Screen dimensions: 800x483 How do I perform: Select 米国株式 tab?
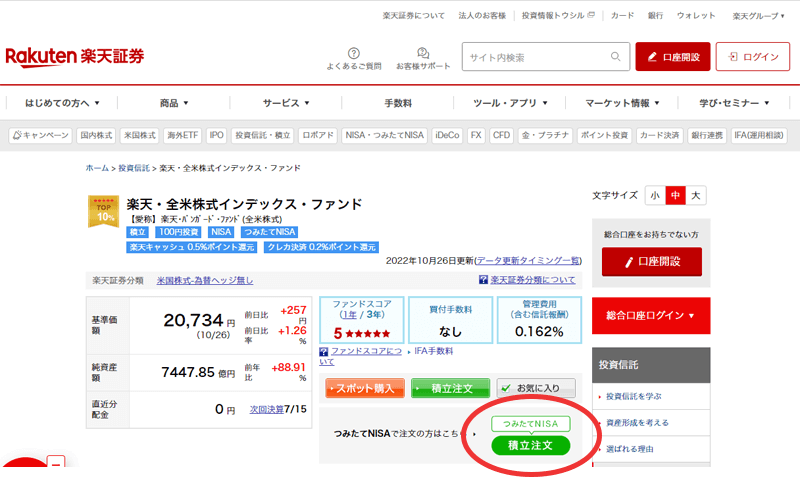click(x=140, y=135)
